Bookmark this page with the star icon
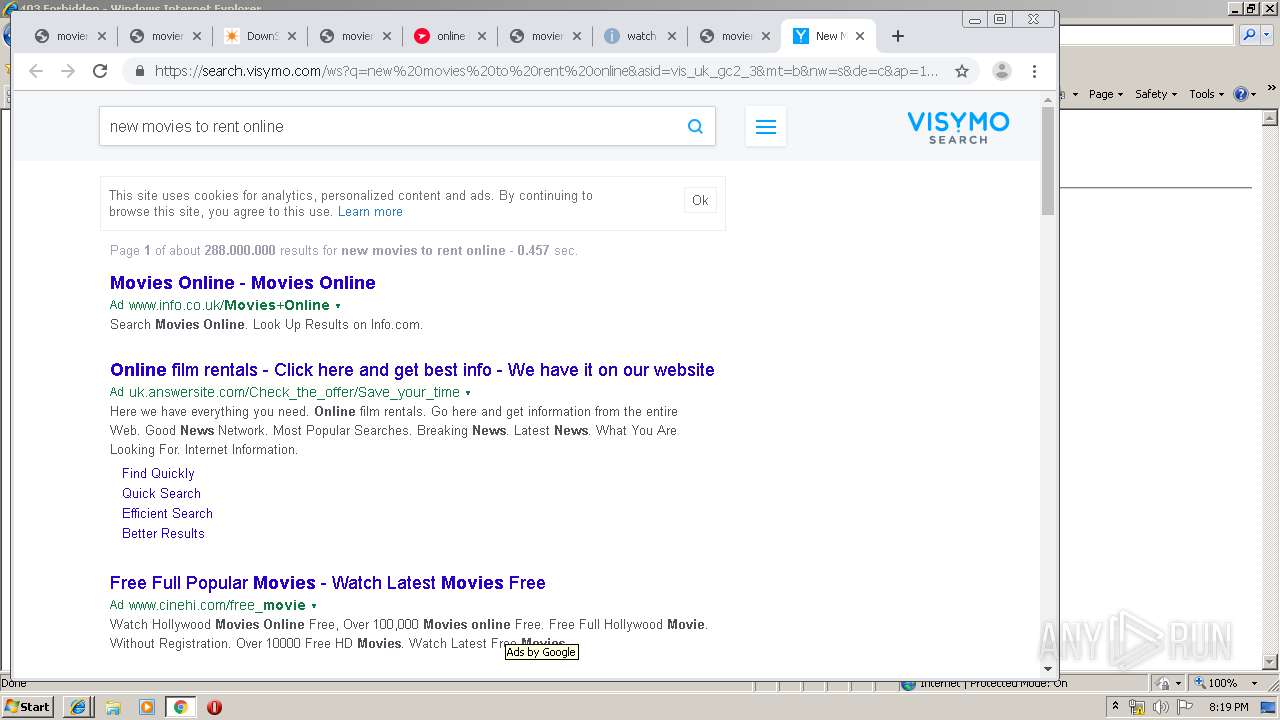This screenshot has width=1280, height=720. coord(962,71)
